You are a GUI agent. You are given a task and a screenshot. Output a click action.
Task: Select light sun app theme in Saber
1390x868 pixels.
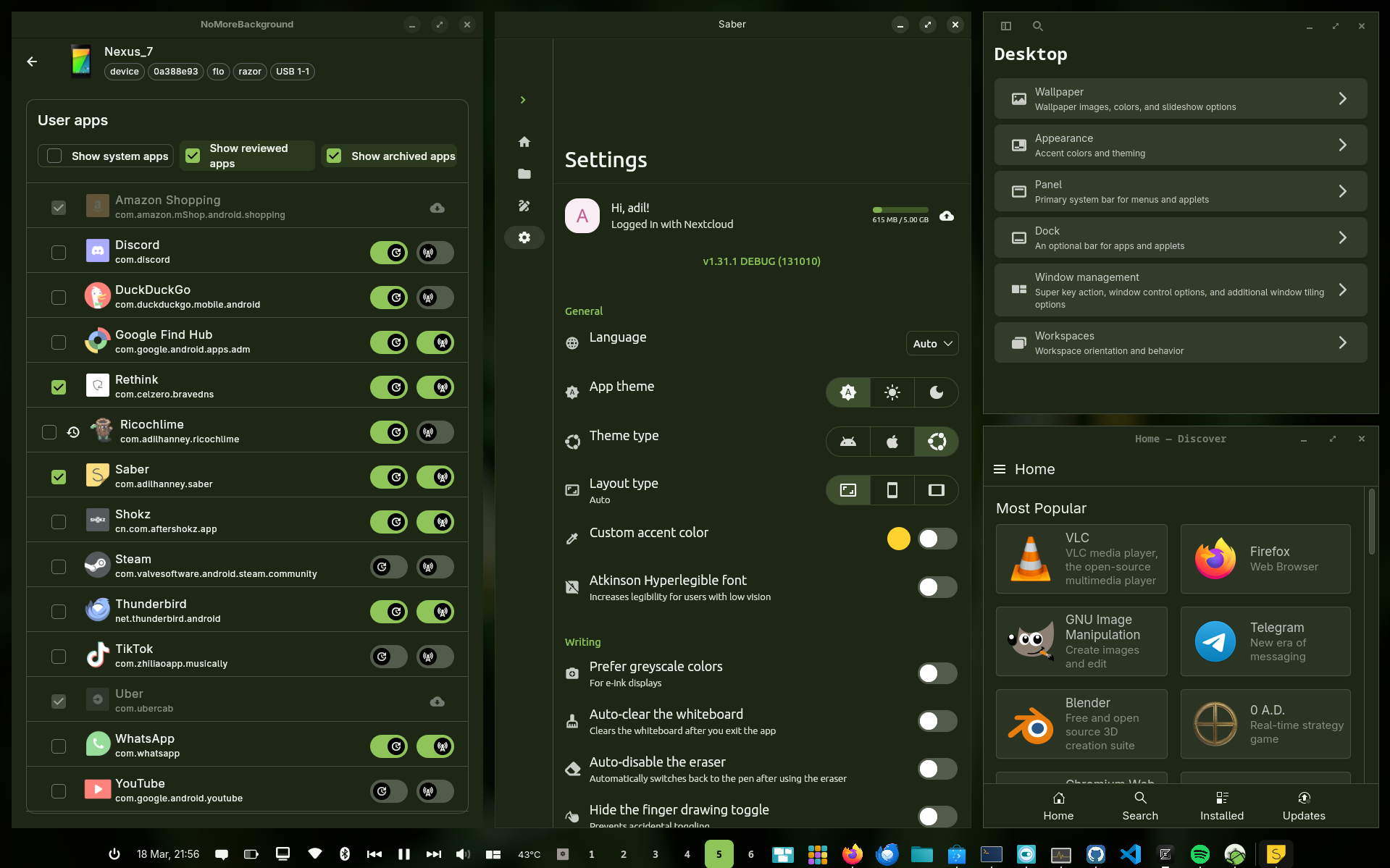(x=892, y=392)
